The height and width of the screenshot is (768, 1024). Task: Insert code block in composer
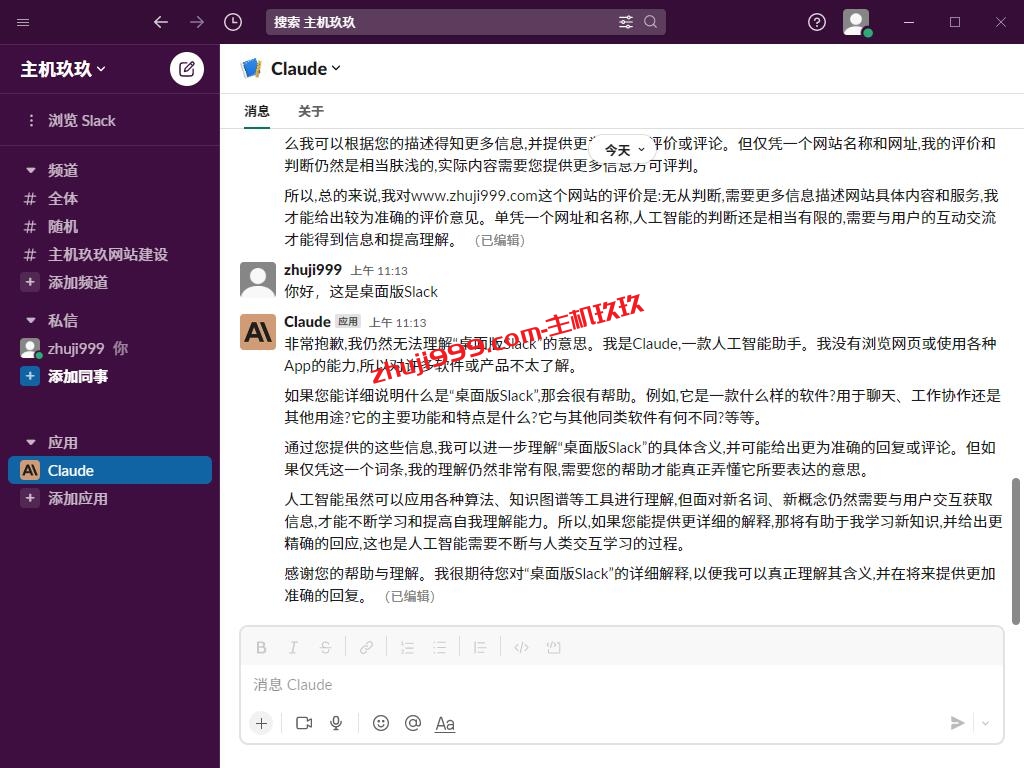pos(554,648)
